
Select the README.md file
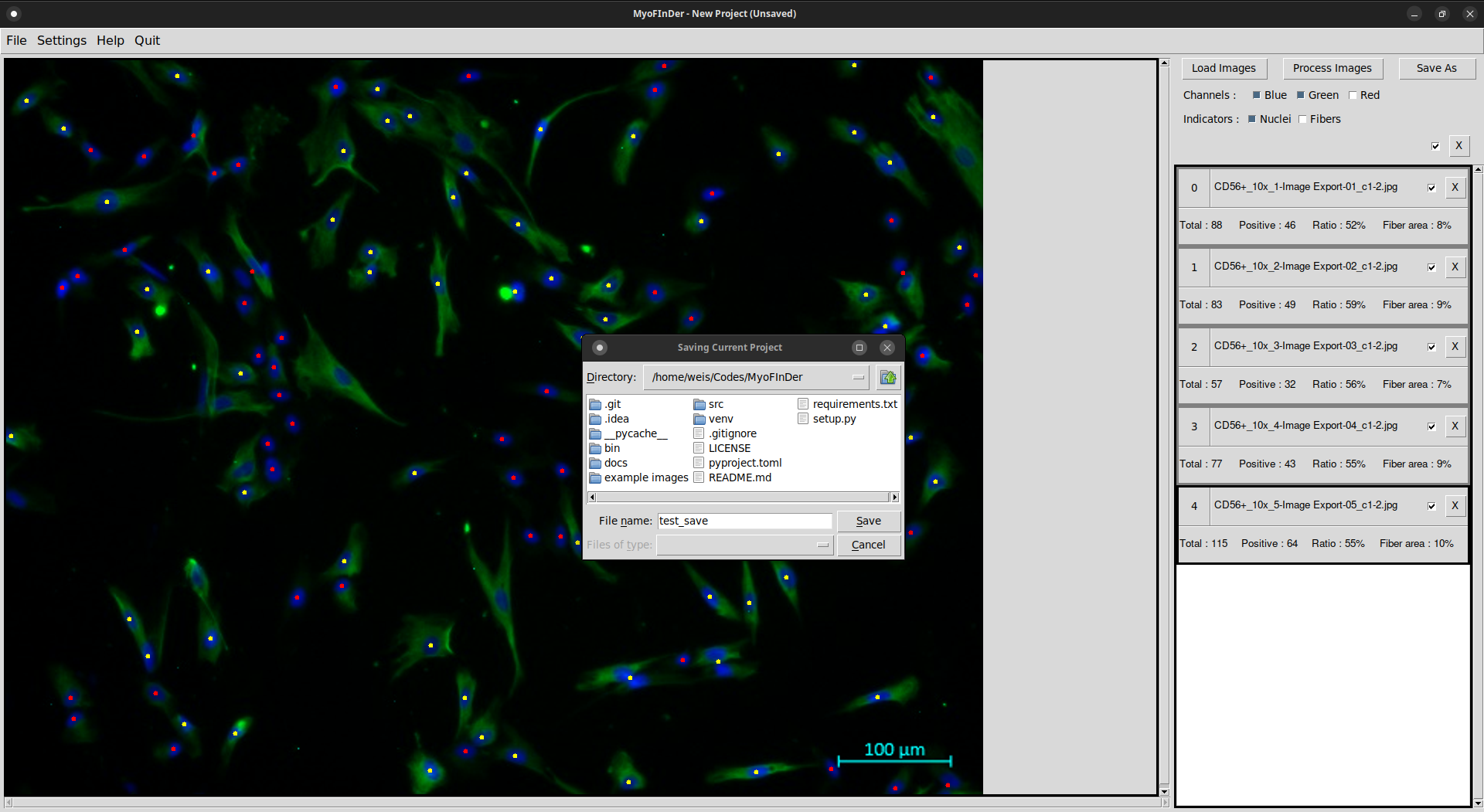(x=732, y=477)
